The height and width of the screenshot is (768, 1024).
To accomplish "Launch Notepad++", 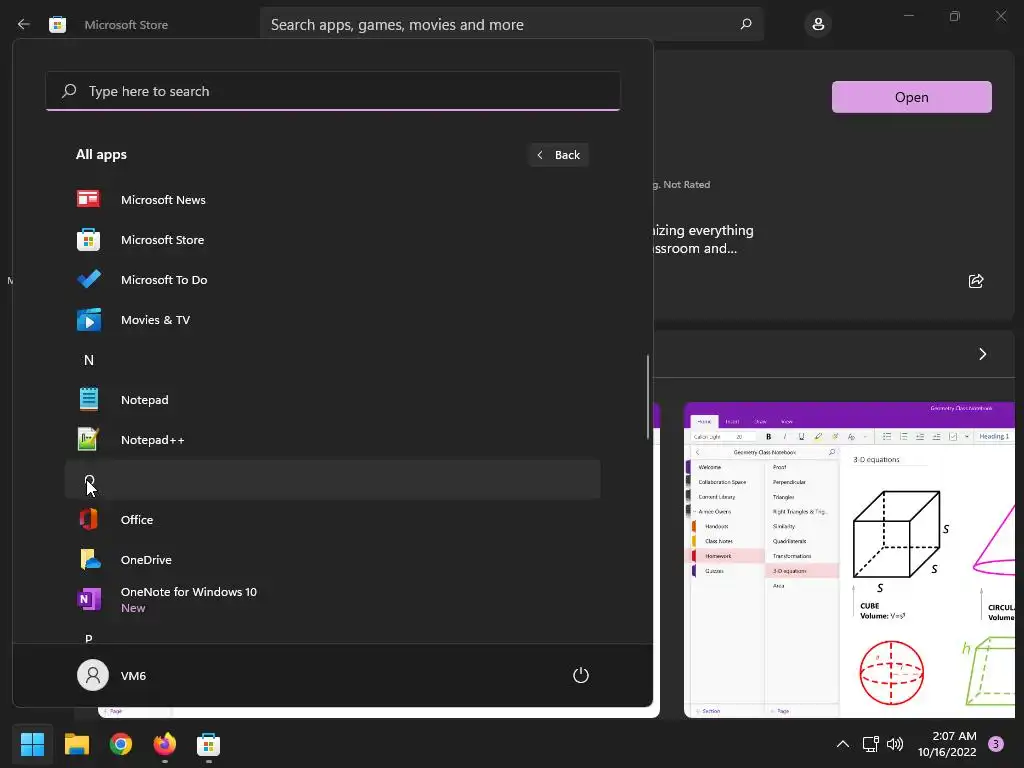I will pos(332,440).
